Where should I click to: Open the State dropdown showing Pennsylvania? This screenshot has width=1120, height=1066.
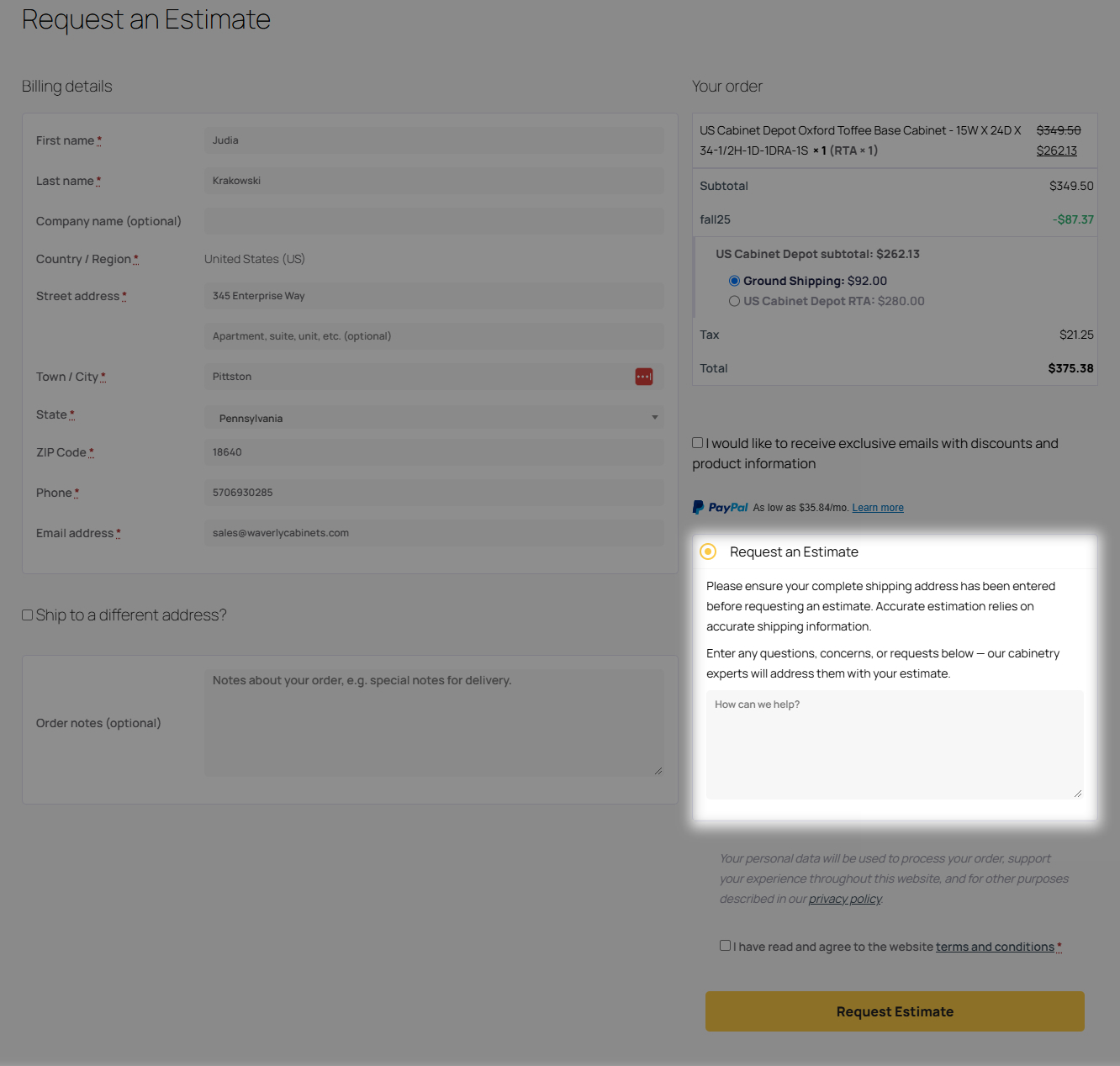point(434,418)
